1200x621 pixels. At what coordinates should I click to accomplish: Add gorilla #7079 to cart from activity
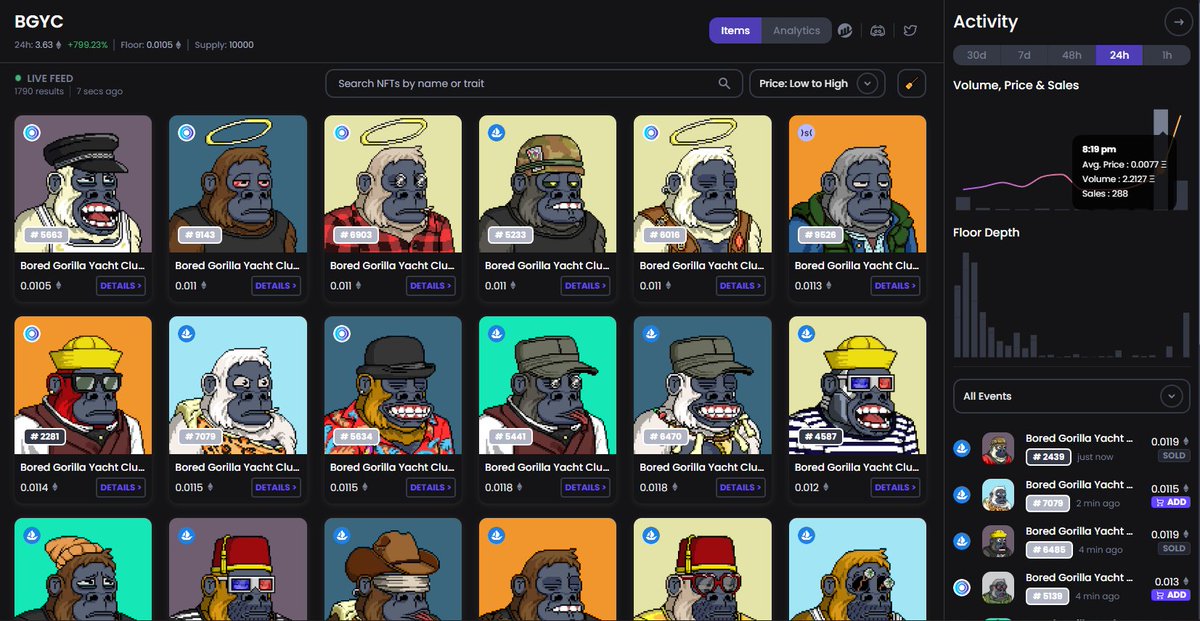[1171, 502]
